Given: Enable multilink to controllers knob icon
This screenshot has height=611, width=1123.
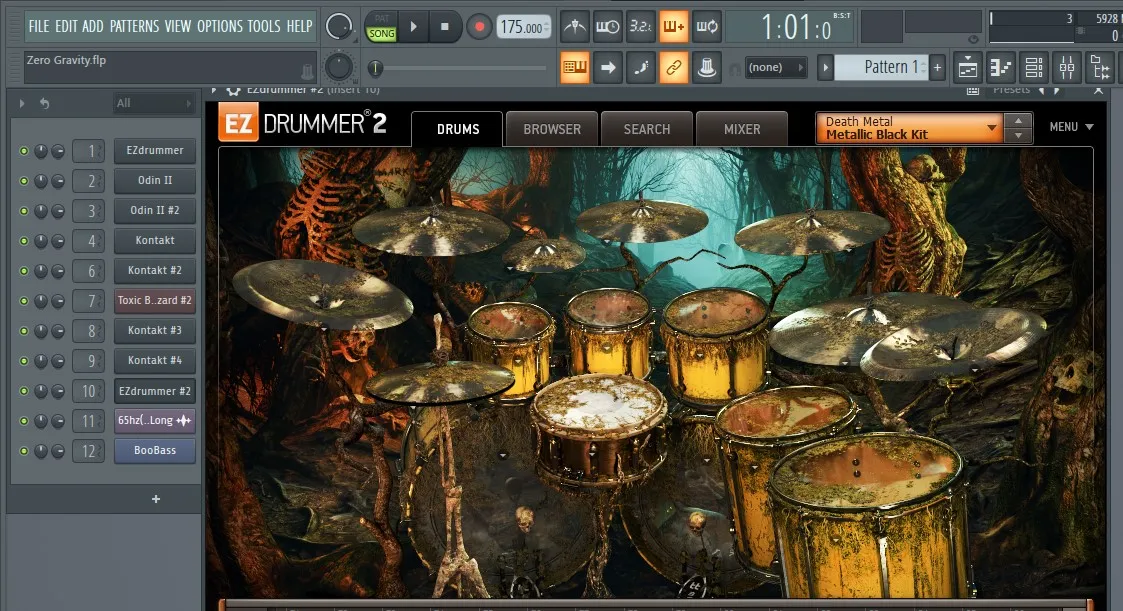Looking at the screenshot, I should [707, 68].
